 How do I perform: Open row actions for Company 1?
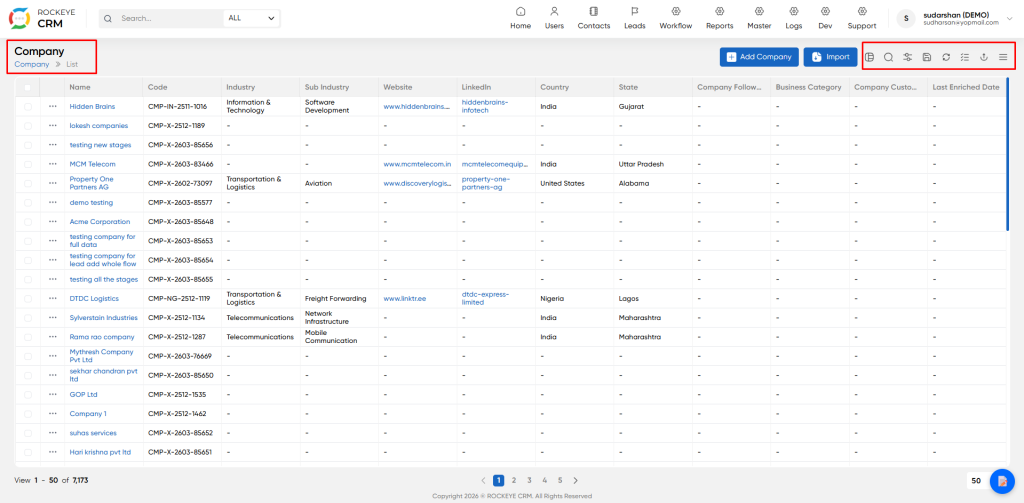pyautogui.click(x=52, y=414)
